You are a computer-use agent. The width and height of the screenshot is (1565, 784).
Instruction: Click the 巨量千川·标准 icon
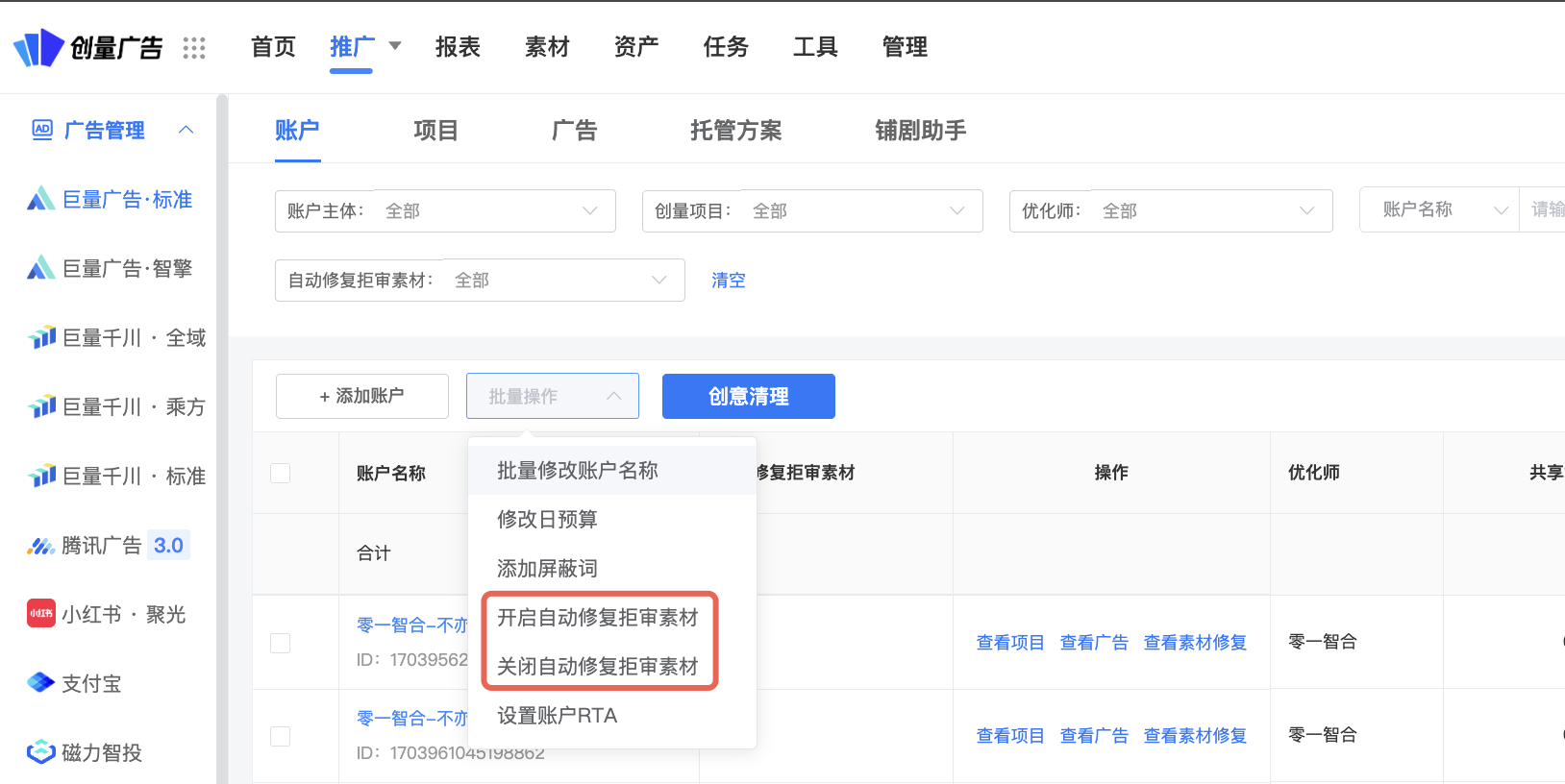tap(41, 476)
